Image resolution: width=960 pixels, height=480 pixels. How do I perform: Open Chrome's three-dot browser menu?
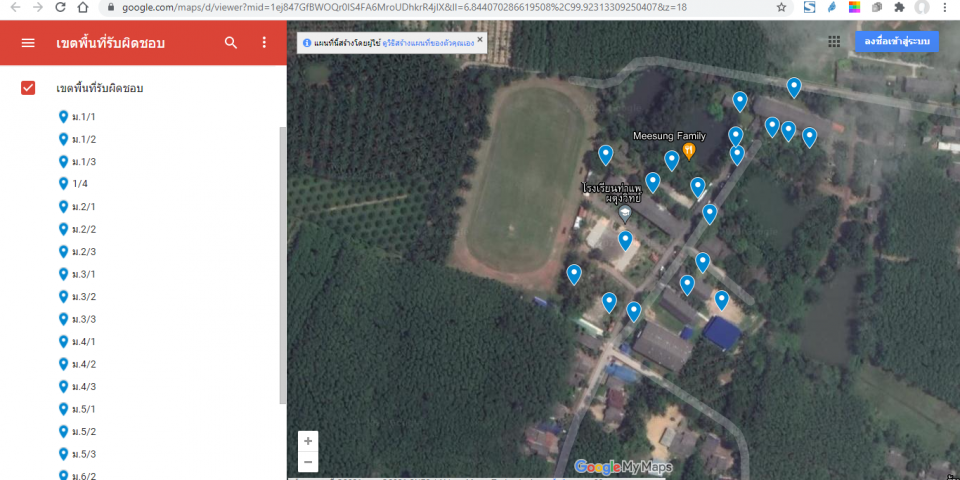point(945,7)
